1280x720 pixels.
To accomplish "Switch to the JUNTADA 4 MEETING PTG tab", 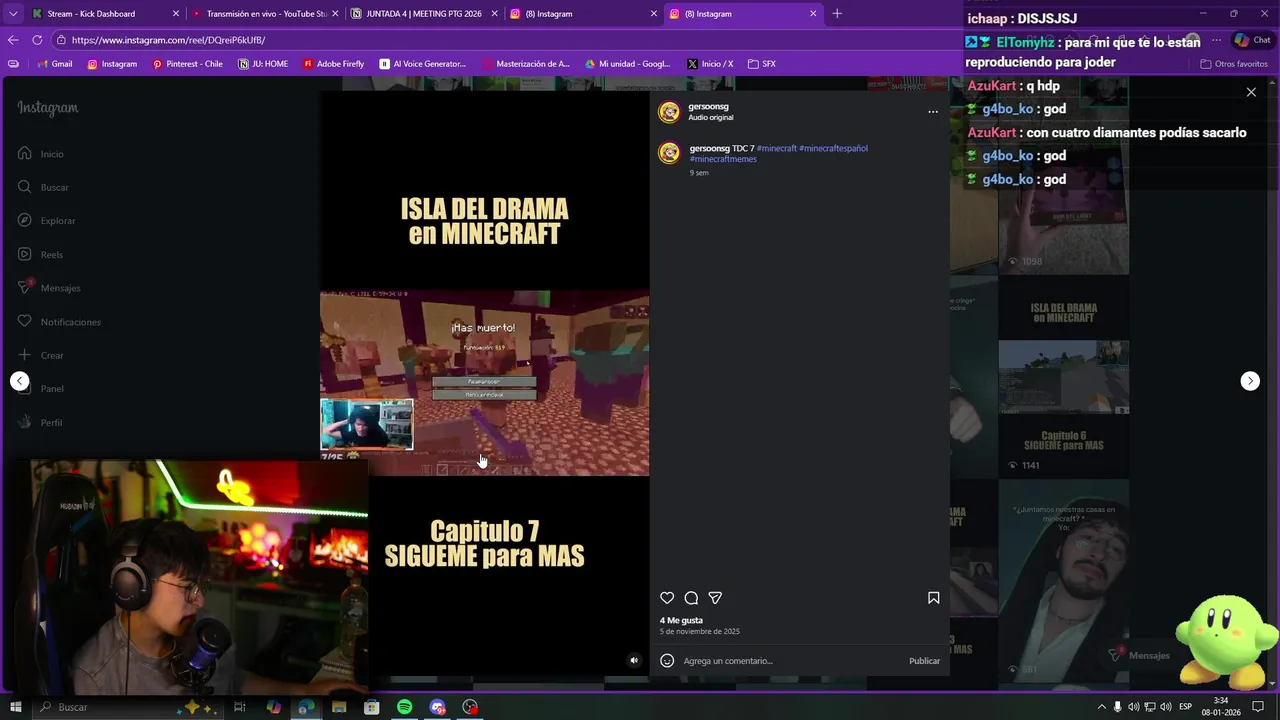I will 424,14.
